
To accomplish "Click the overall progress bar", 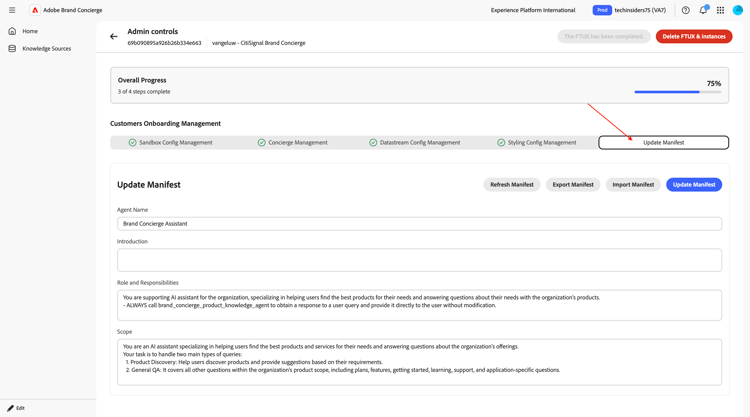I will (677, 92).
